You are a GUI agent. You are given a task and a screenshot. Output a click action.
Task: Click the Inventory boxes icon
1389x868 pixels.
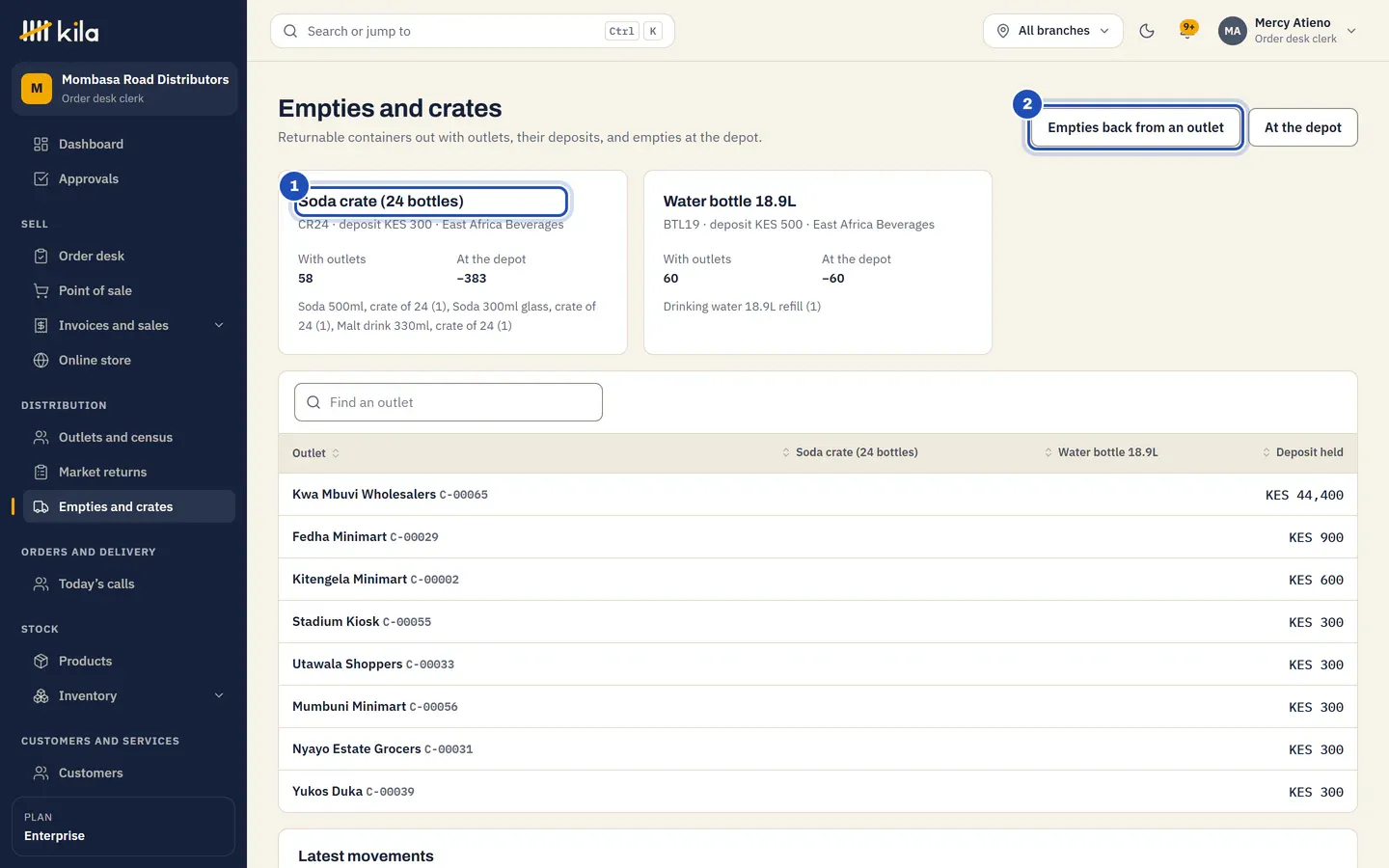coord(41,696)
